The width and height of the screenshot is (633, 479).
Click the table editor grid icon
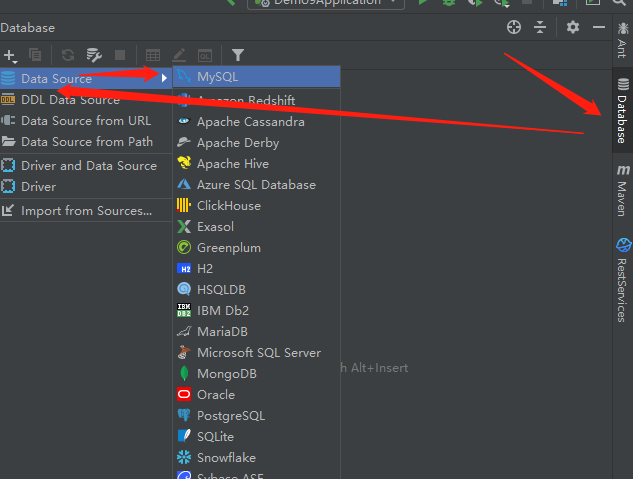pyautogui.click(x=153, y=55)
